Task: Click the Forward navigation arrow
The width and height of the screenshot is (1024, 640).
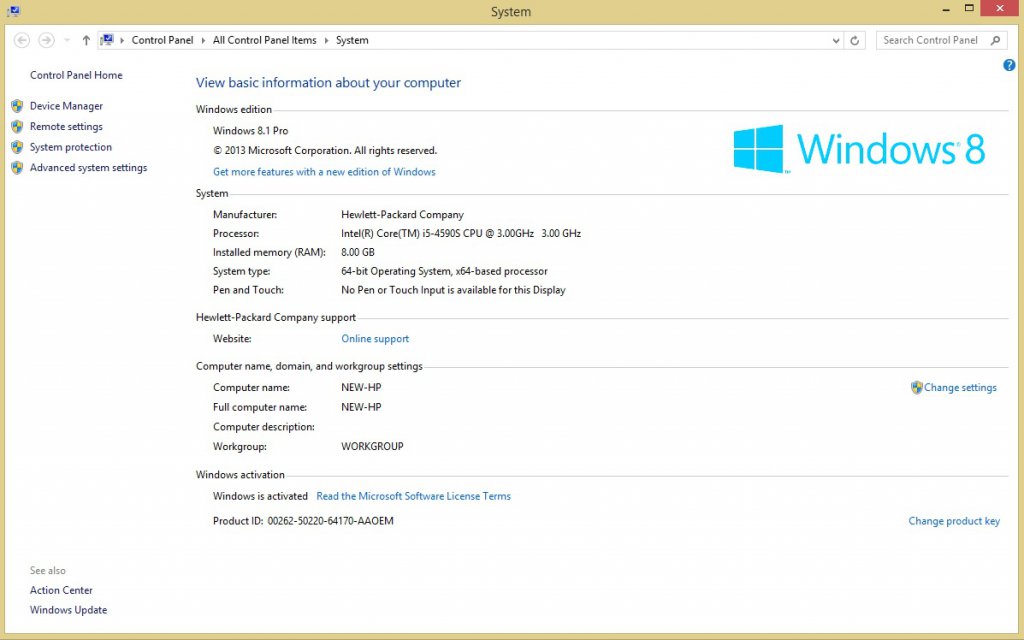Action: coord(46,40)
